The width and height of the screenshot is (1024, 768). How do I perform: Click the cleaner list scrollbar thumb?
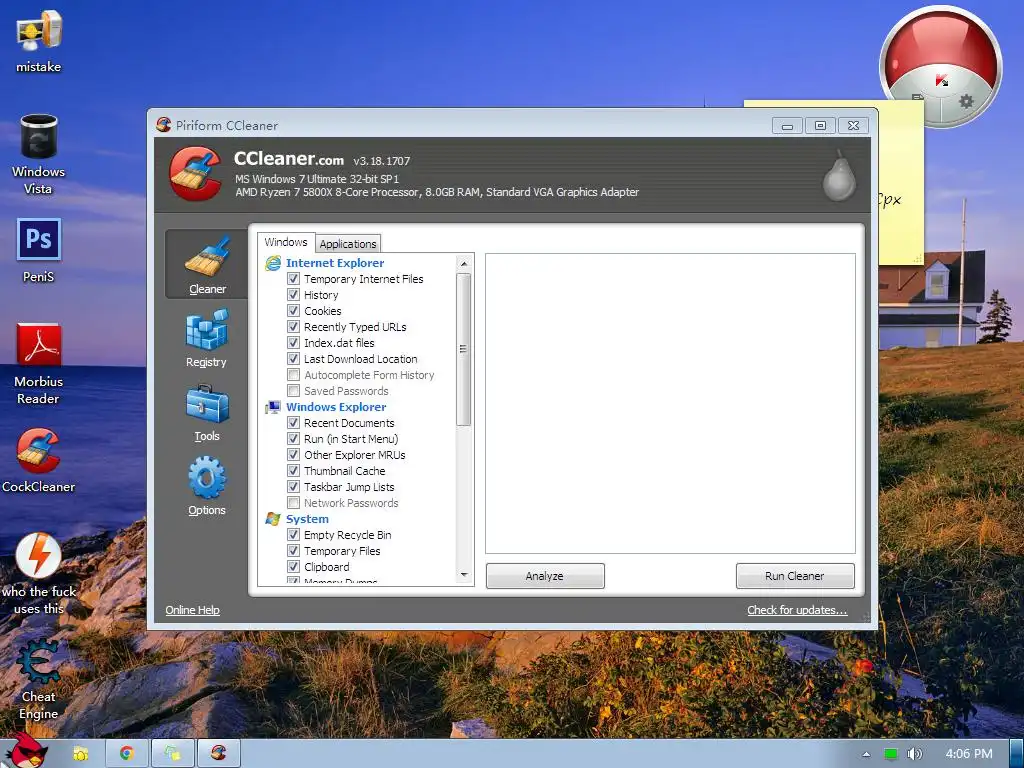(464, 349)
